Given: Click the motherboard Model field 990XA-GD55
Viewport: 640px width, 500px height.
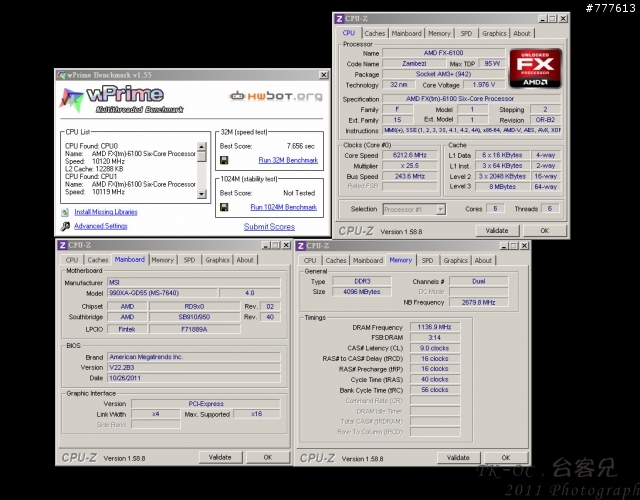Looking at the screenshot, I should click(162, 293).
